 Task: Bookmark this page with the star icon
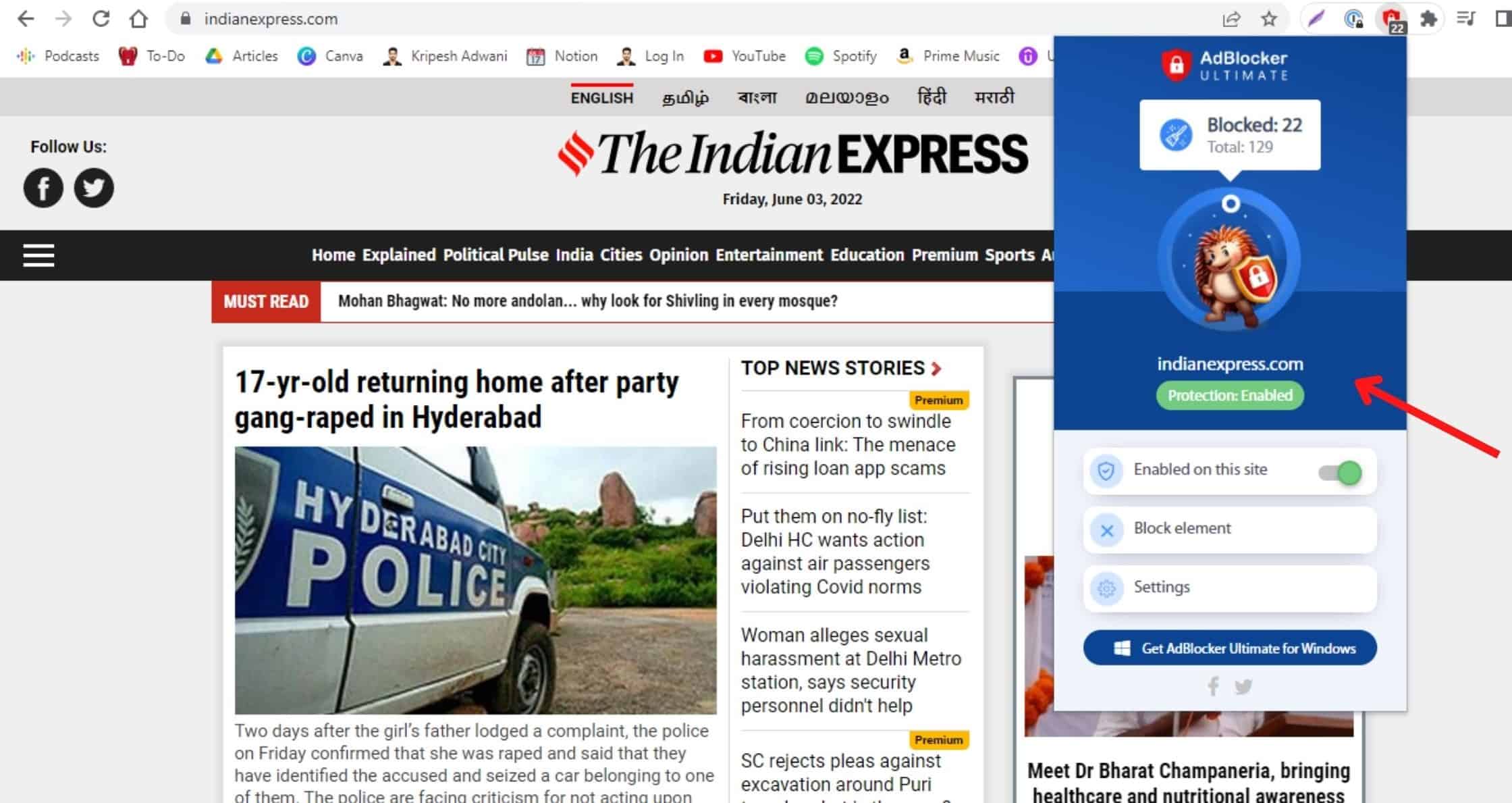click(x=1269, y=19)
